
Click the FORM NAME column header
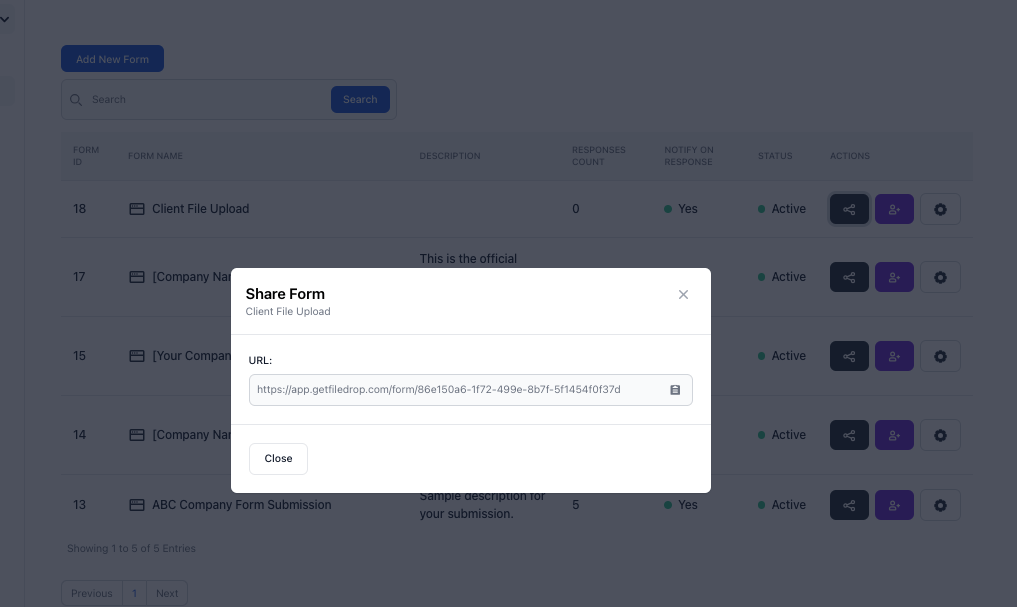155,156
